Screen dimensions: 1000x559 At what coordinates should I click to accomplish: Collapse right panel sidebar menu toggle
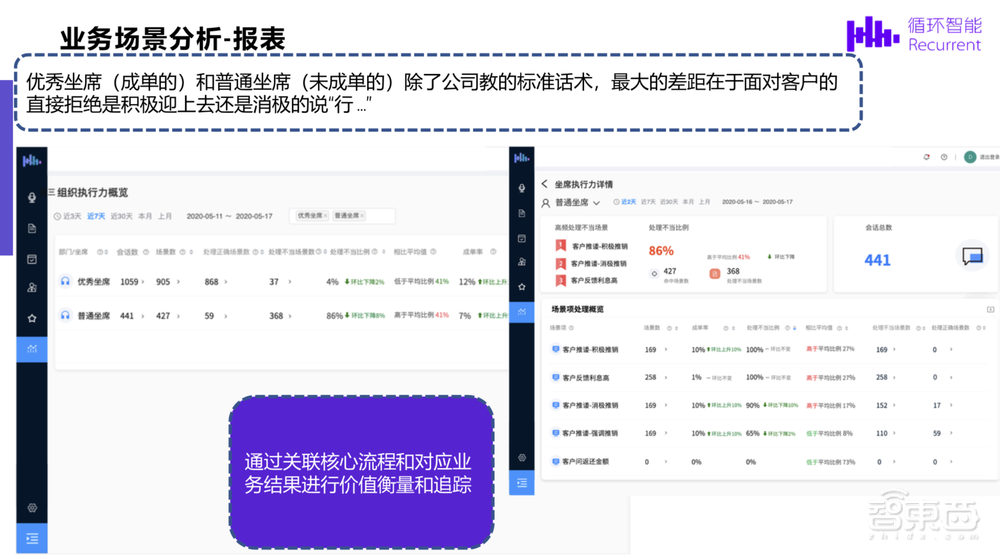pos(522,483)
